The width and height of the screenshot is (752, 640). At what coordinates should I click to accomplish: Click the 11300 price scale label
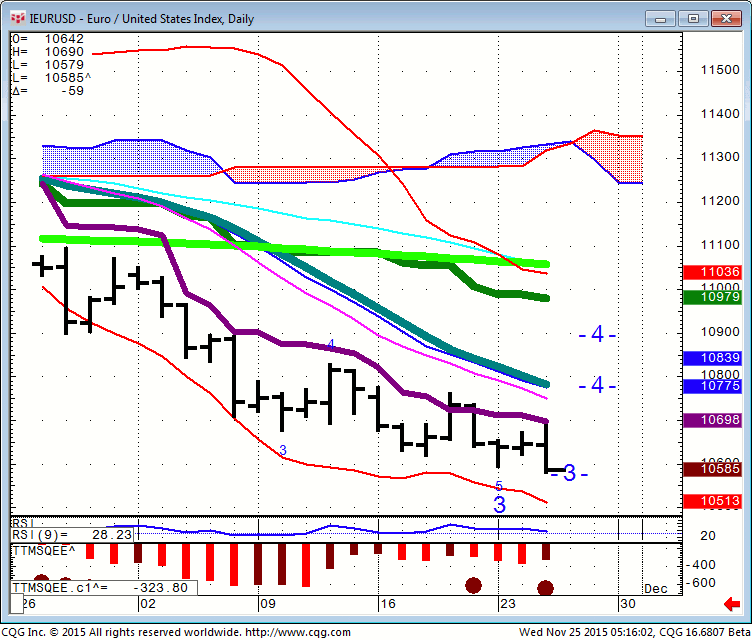[720, 157]
